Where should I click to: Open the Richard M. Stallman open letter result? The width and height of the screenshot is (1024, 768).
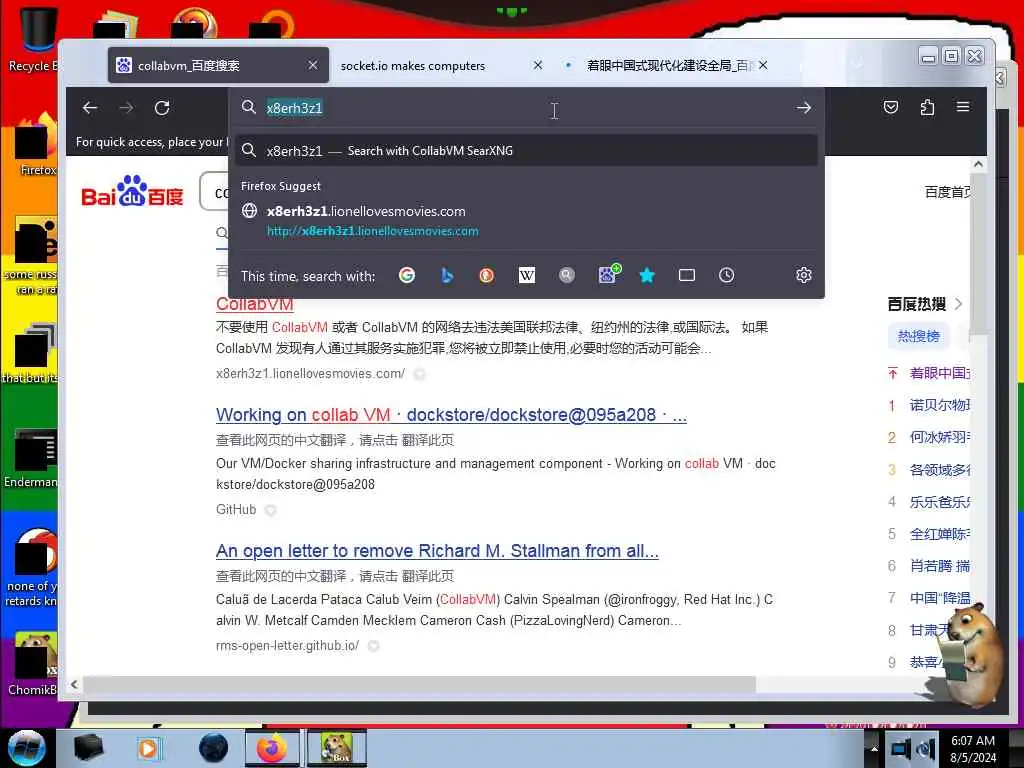pyautogui.click(x=437, y=551)
